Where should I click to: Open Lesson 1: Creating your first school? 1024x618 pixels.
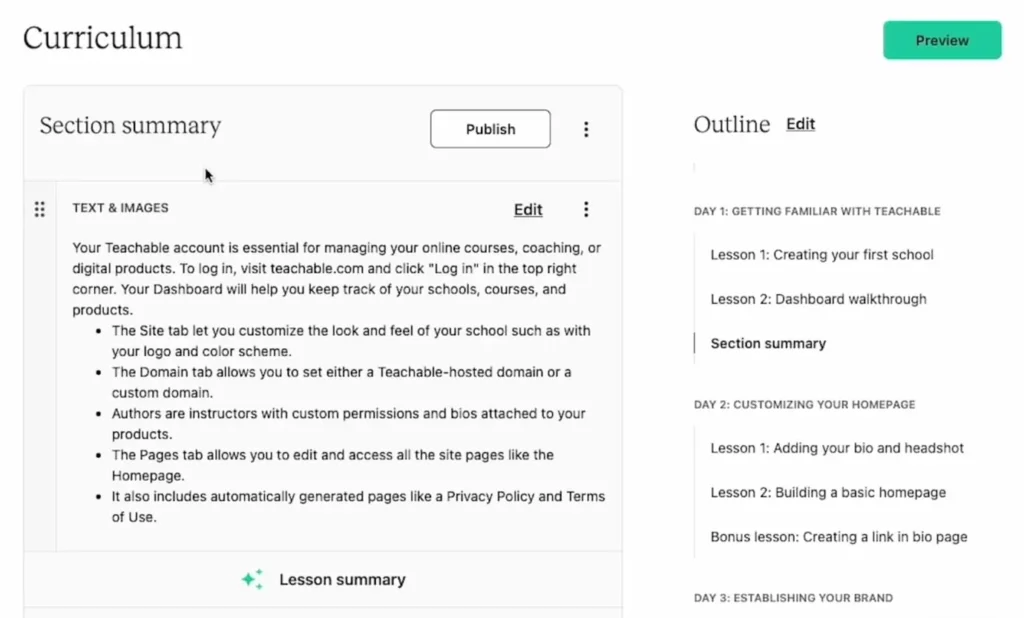point(821,255)
